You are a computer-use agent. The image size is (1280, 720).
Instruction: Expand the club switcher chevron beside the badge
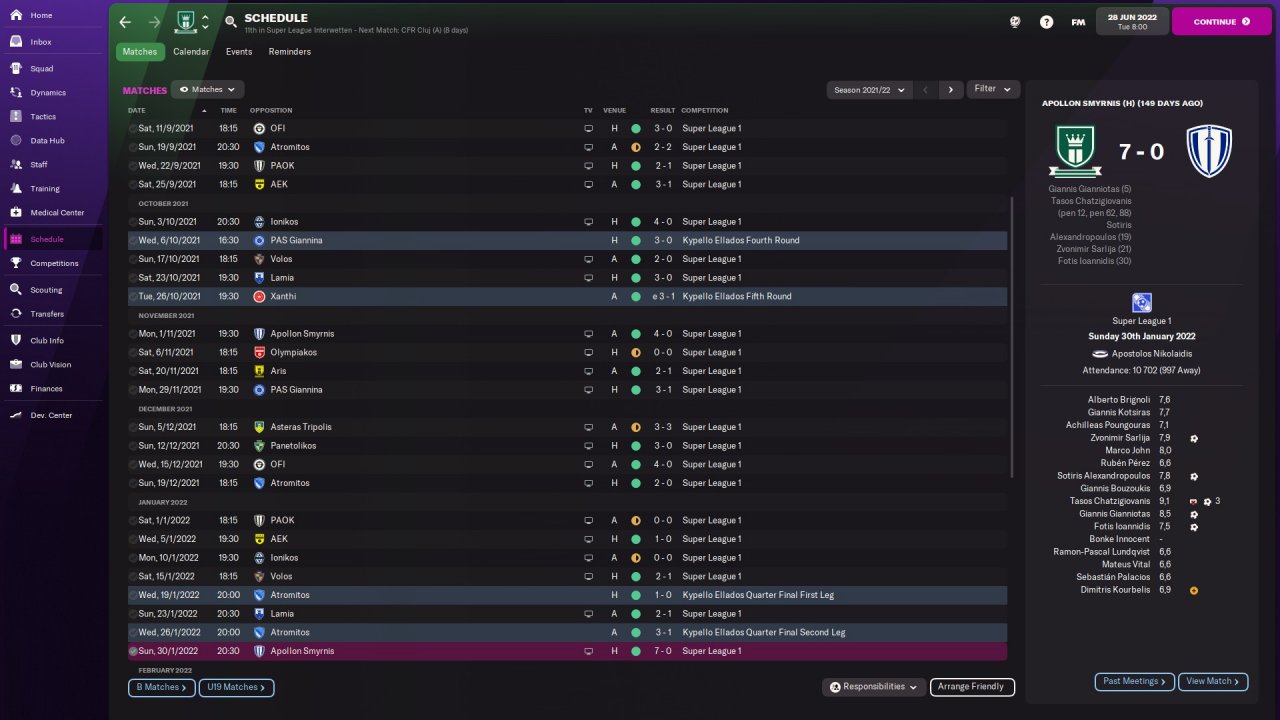point(205,22)
